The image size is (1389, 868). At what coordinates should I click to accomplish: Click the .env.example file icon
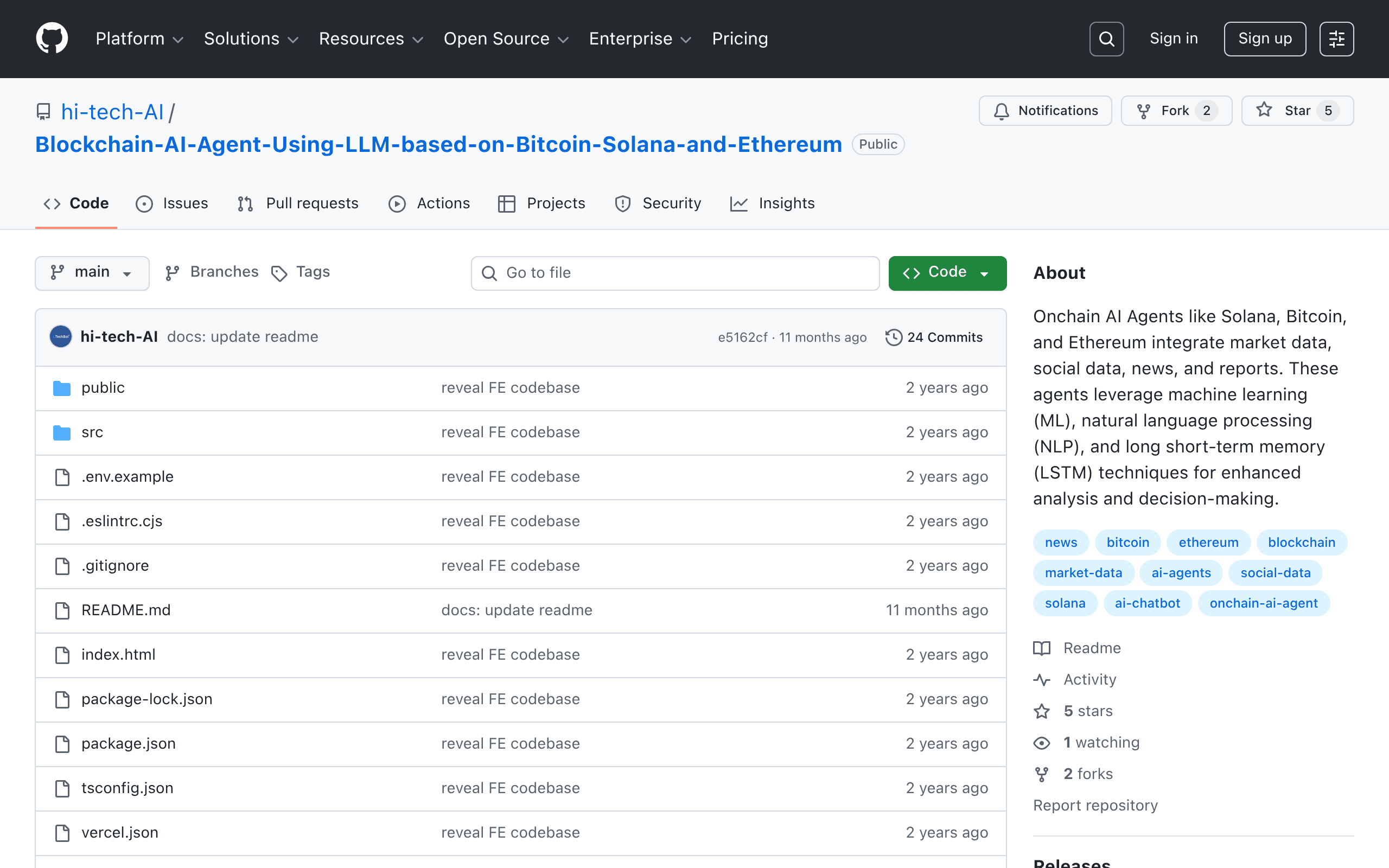coord(62,477)
